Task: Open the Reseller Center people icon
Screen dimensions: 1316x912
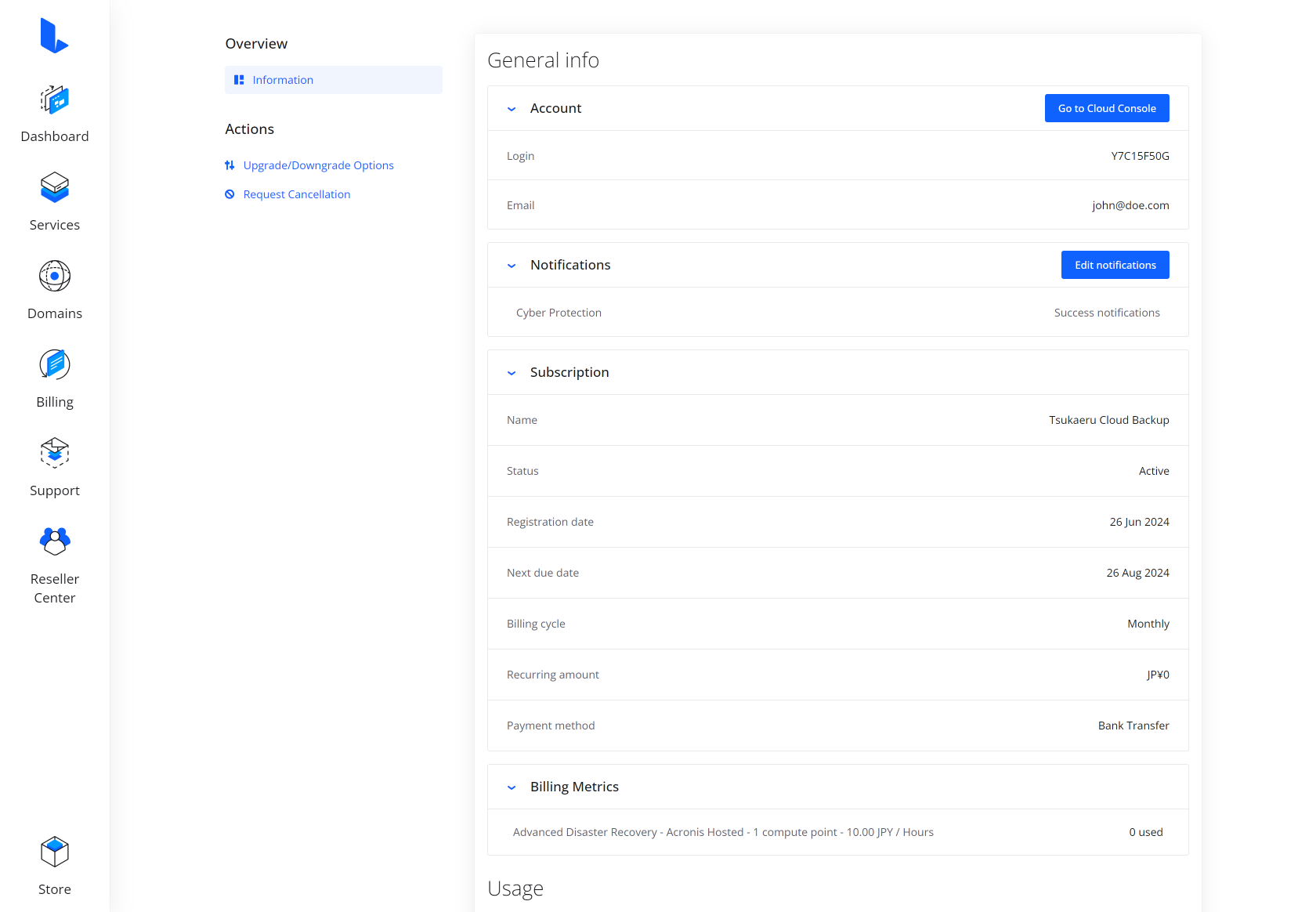Action: 55,541
